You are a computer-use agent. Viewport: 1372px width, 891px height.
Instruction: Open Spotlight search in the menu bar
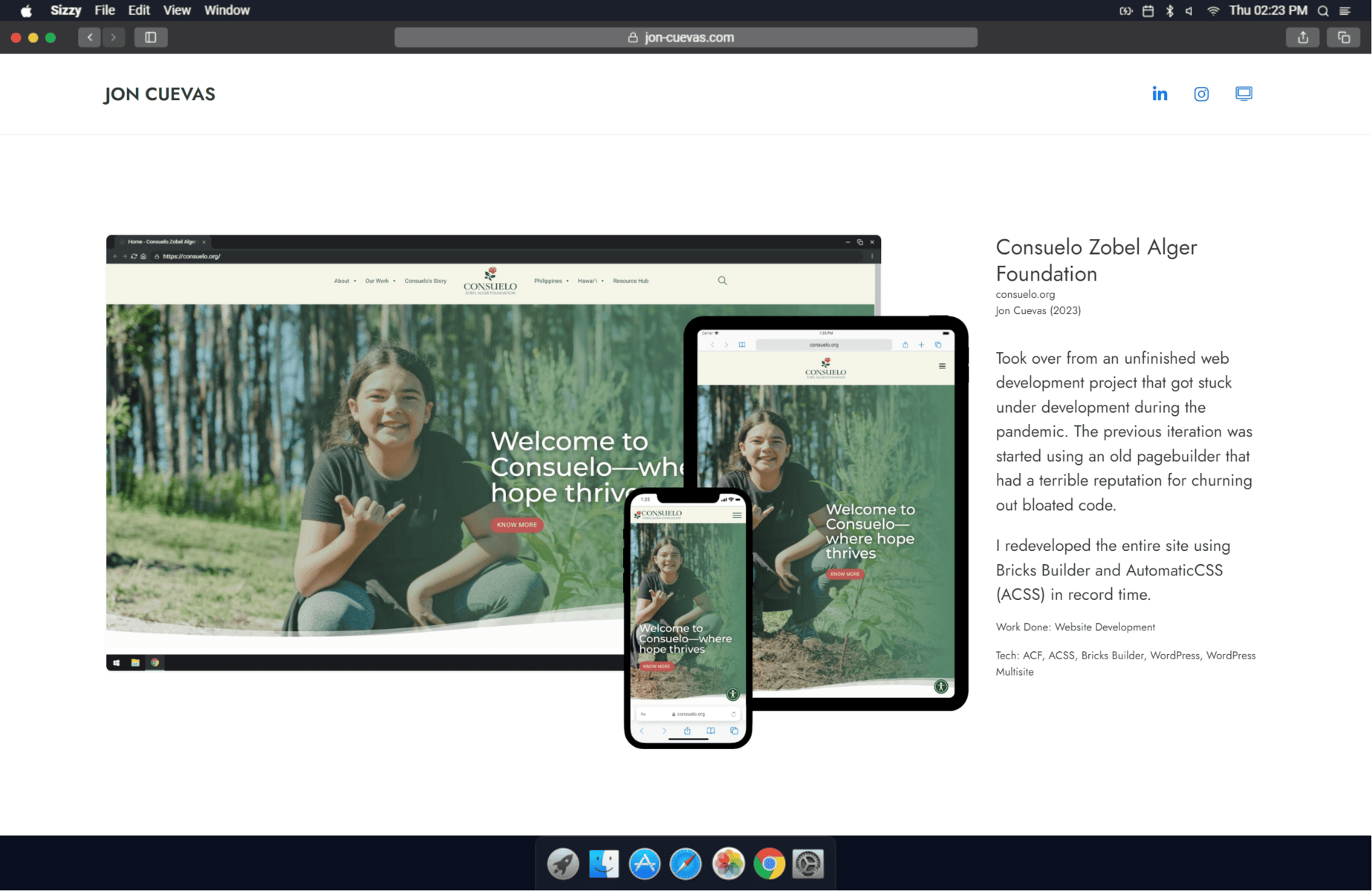tap(1323, 10)
